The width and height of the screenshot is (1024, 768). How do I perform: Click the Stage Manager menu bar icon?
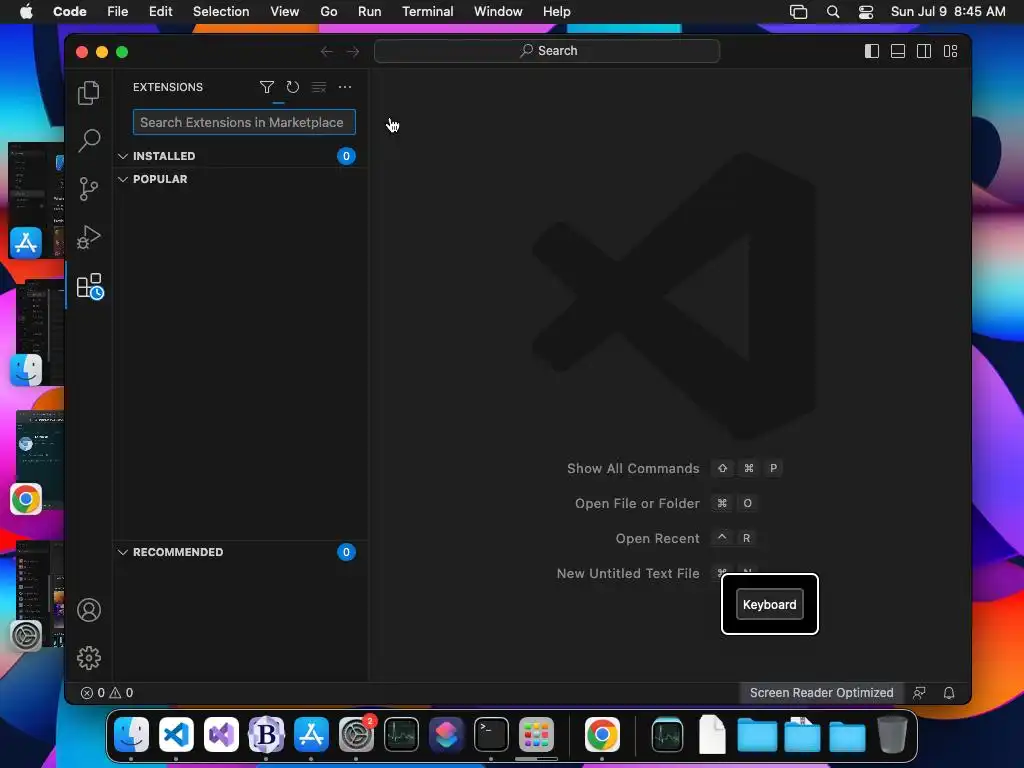click(x=798, y=12)
